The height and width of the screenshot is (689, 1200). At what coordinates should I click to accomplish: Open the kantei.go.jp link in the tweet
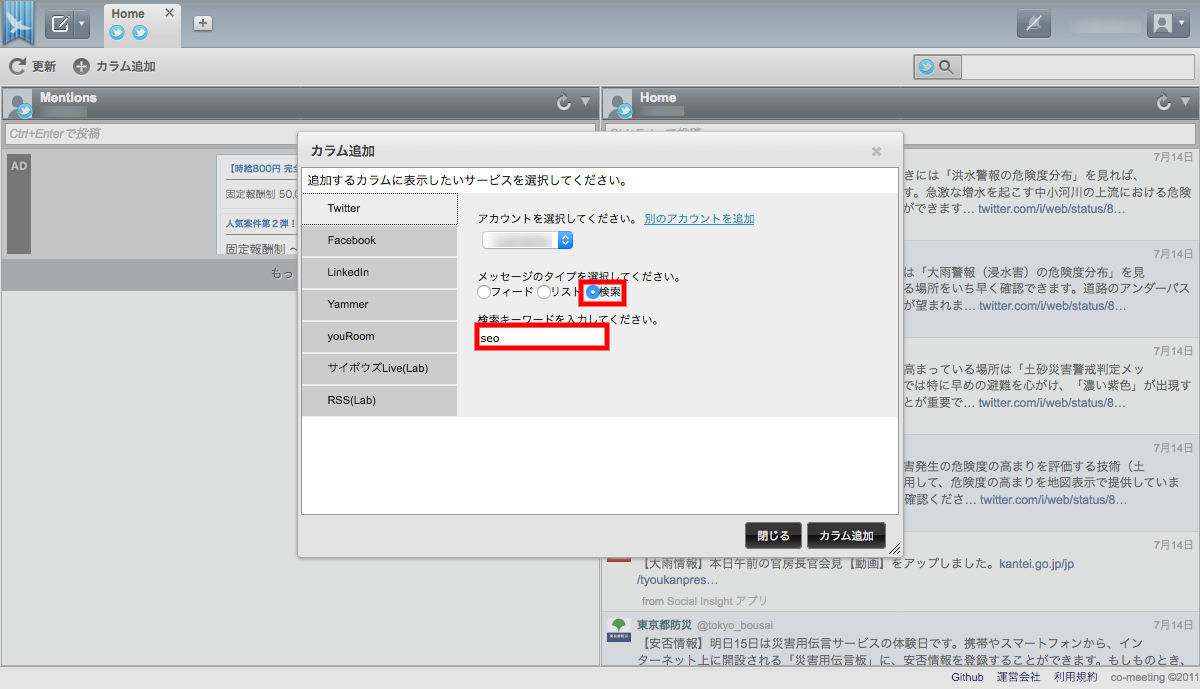[x=1037, y=564]
